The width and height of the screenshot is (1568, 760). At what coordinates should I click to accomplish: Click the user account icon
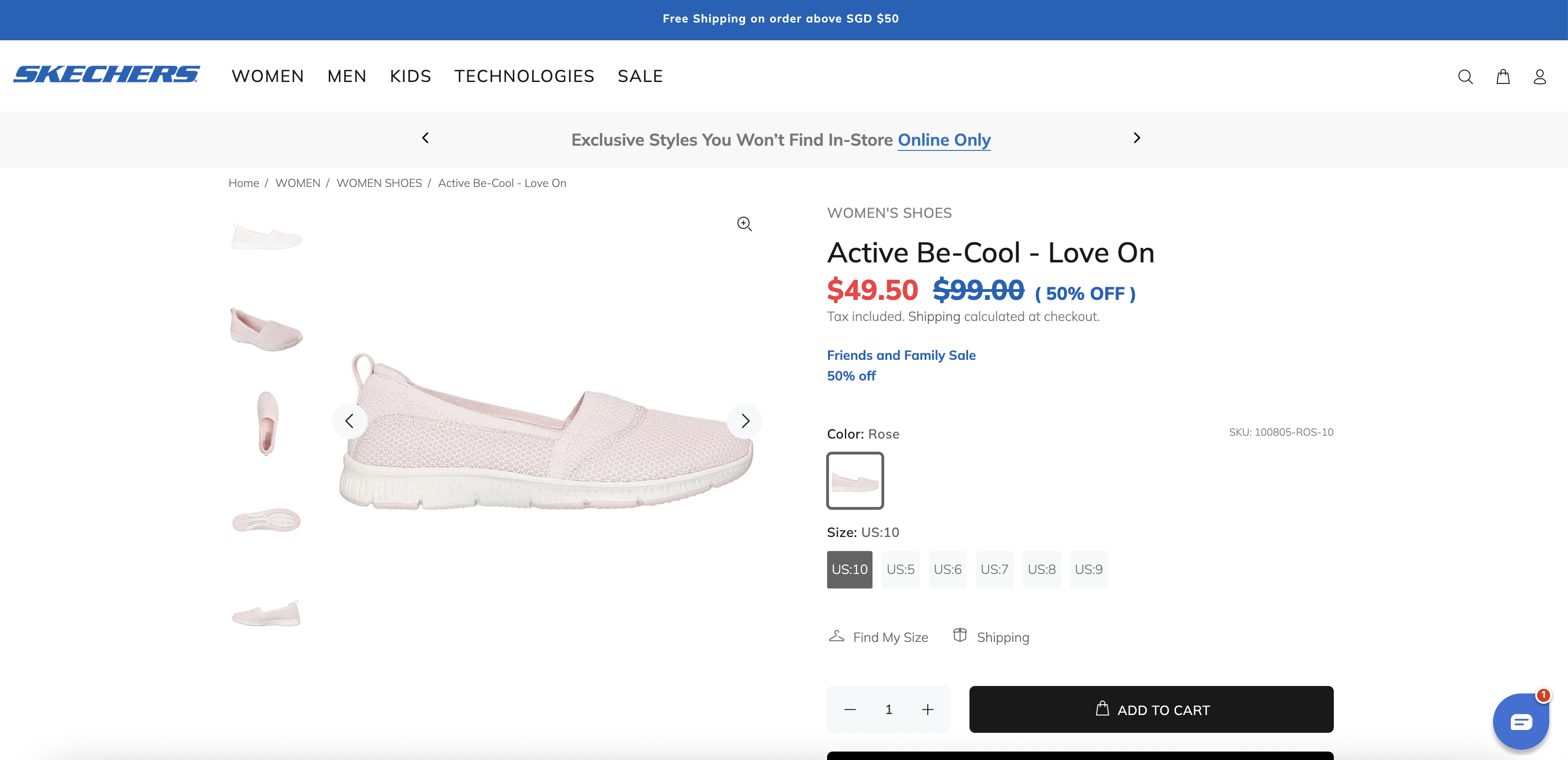coord(1539,77)
